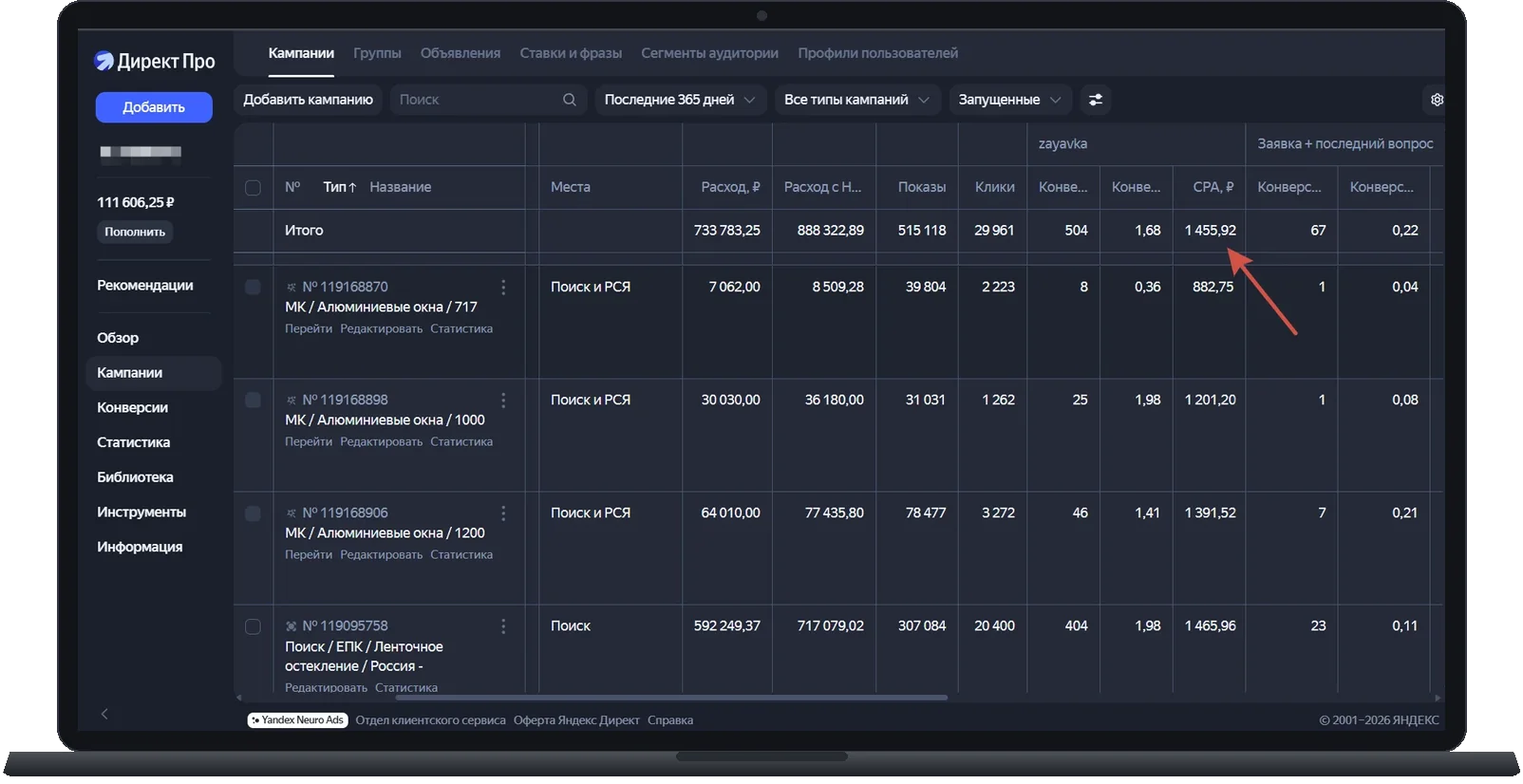
Task: Open three-dot menu for campaign 119168870
Action: 503,287
